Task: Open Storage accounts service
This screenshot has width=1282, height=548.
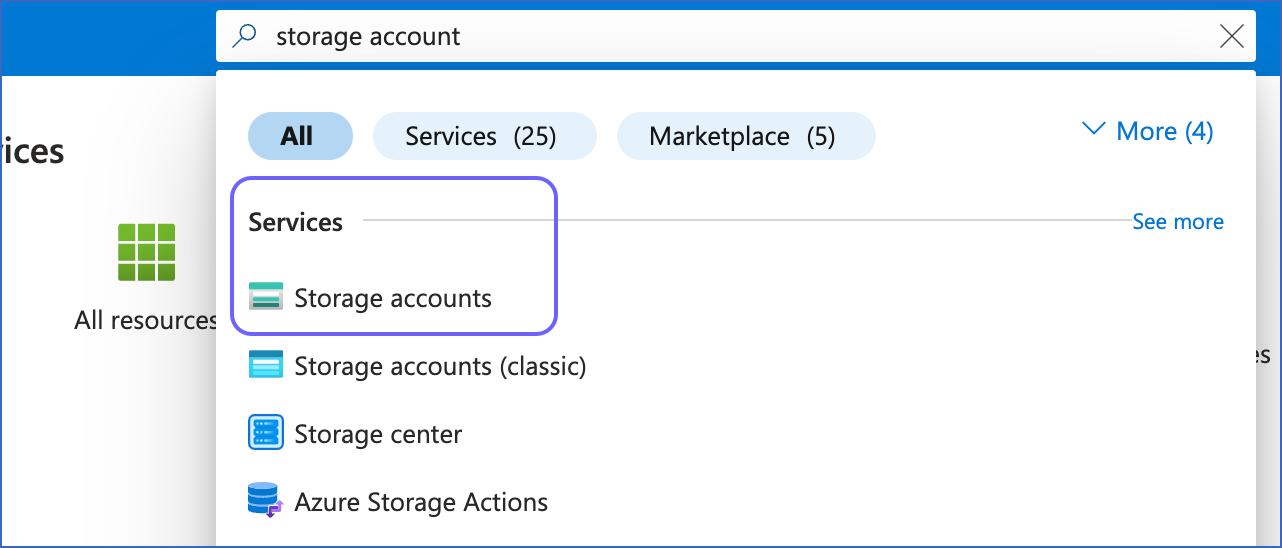Action: (x=393, y=298)
